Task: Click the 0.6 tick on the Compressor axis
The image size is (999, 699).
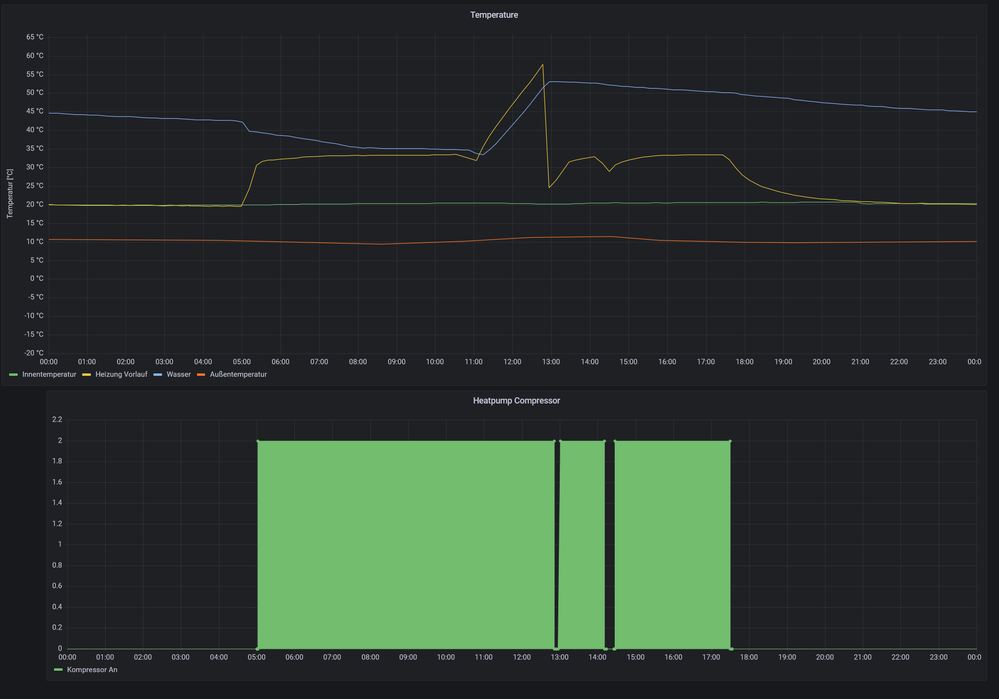Action: 57,586
